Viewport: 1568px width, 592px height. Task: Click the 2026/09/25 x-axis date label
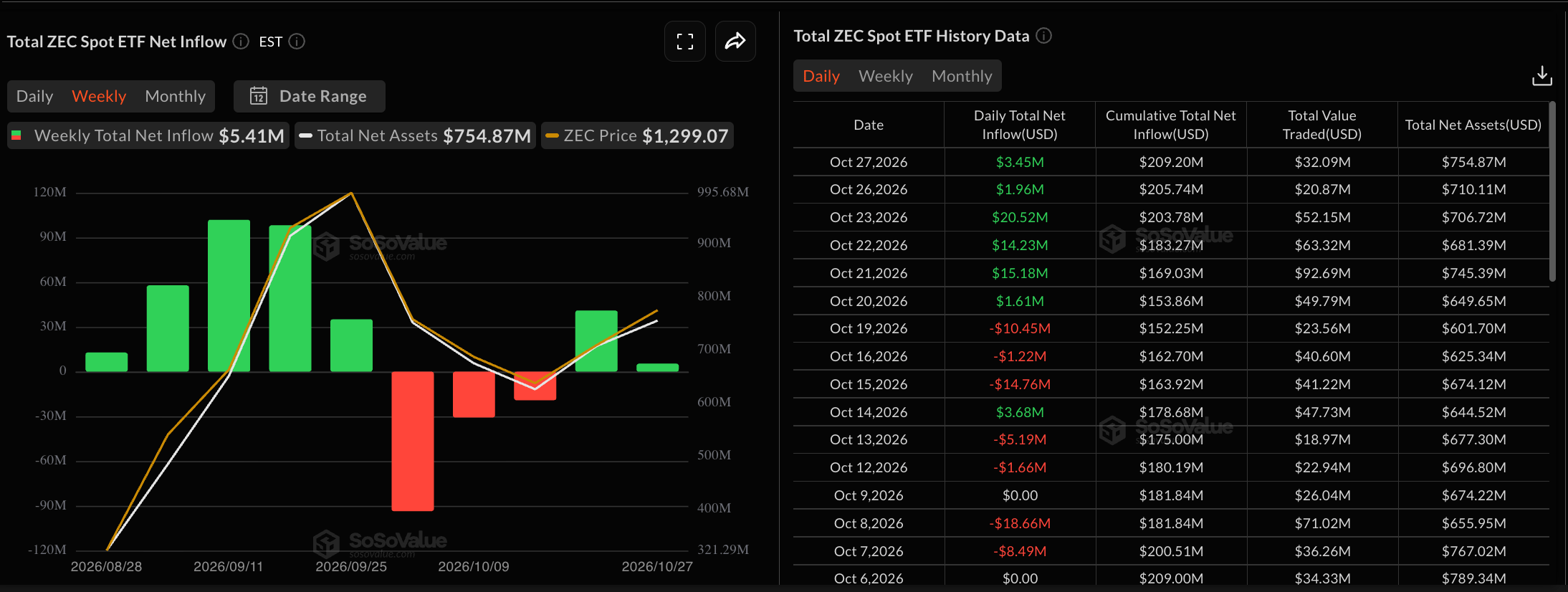(351, 566)
